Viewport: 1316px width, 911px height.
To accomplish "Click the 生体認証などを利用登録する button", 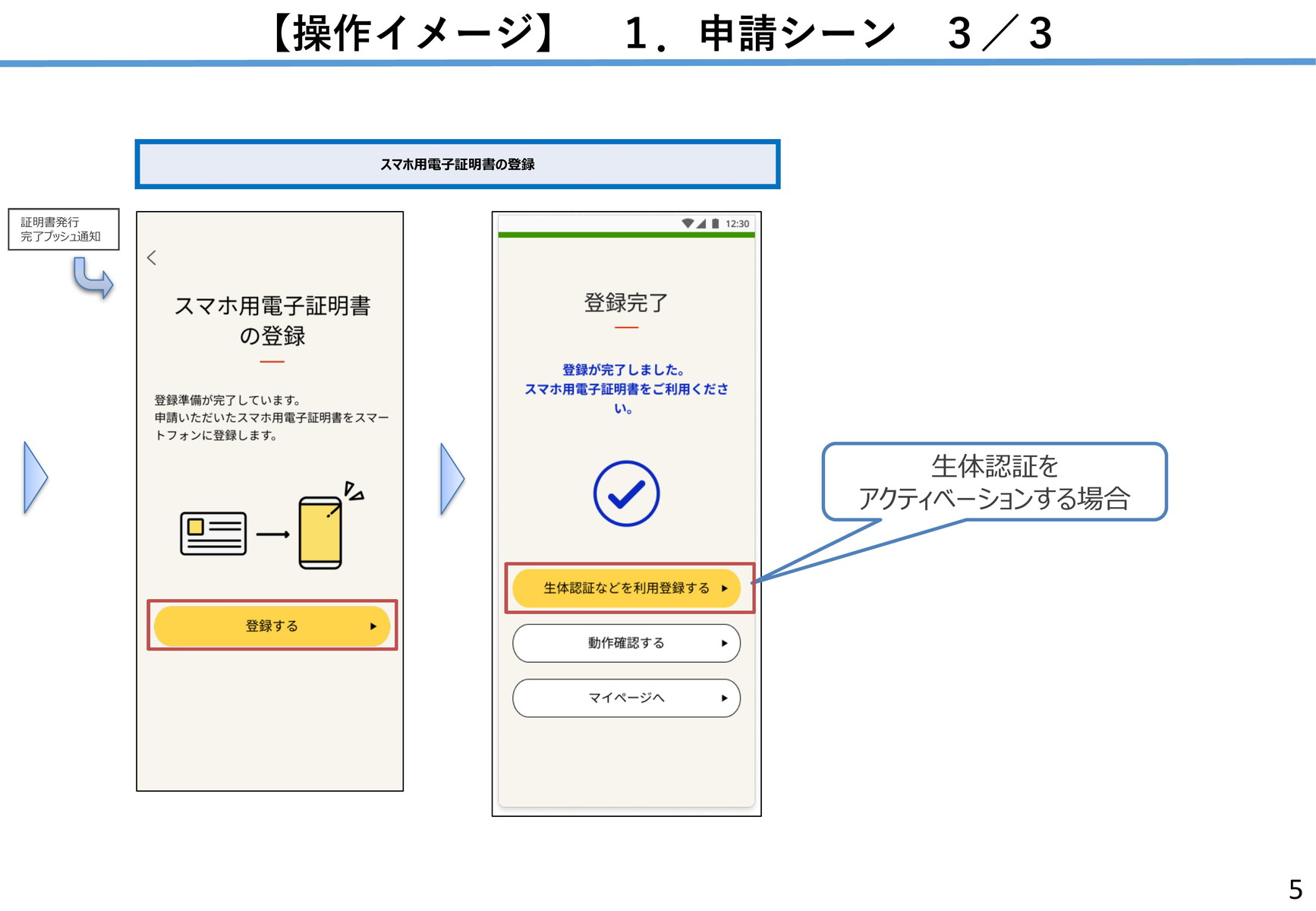I will pos(627,588).
